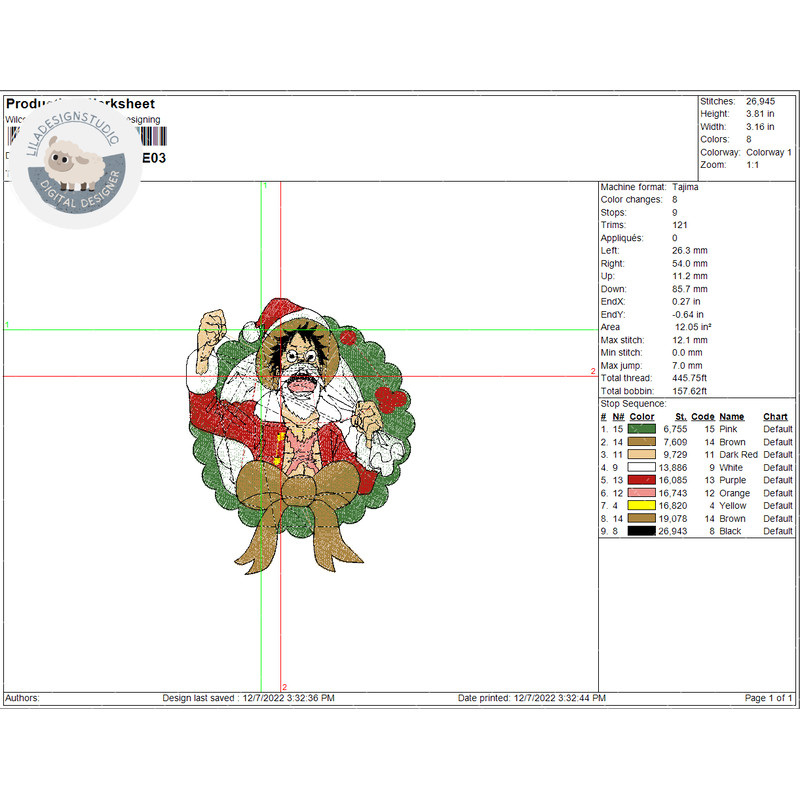Click the red swatch labeled Purple

(641, 480)
